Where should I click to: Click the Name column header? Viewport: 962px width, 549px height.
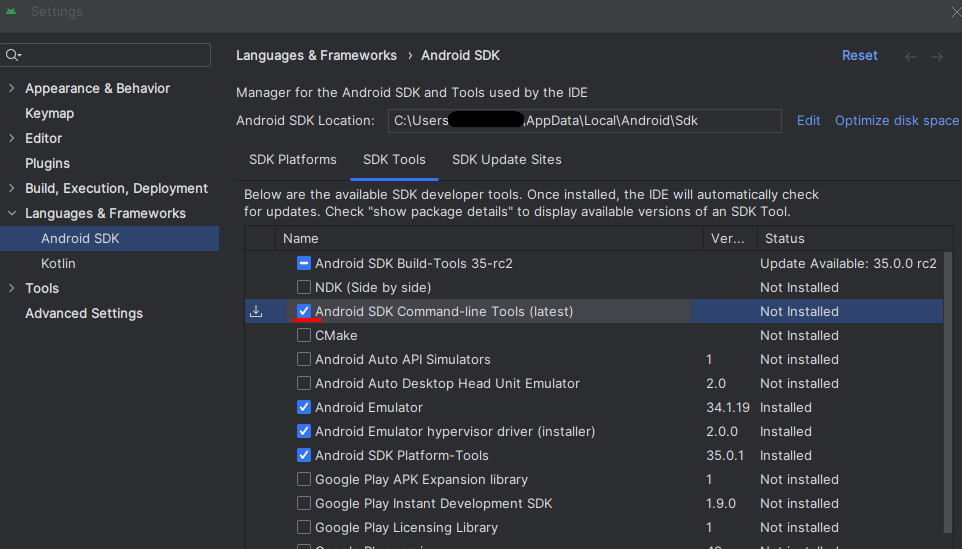(301, 239)
